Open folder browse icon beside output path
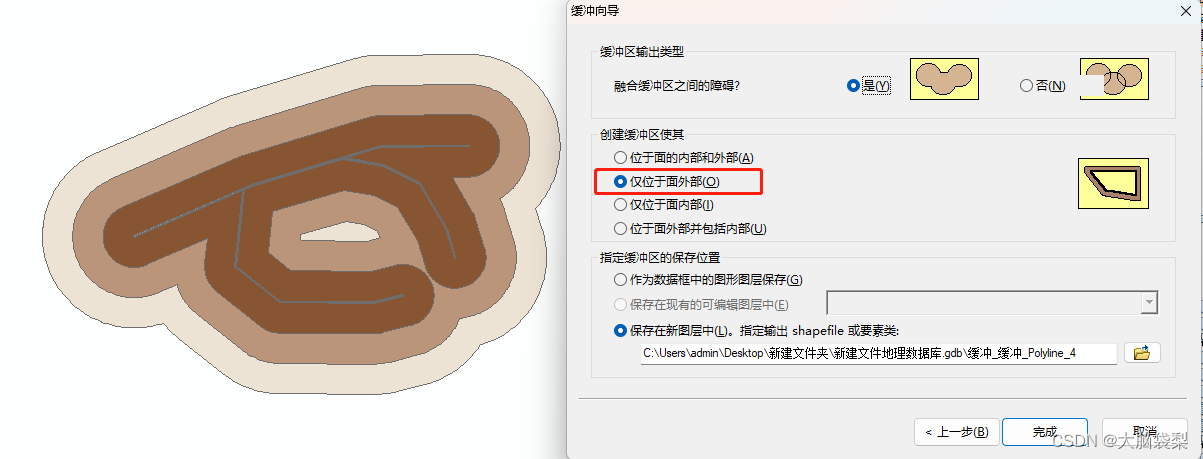The width and height of the screenshot is (1203, 459). click(x=1142, y=353)
